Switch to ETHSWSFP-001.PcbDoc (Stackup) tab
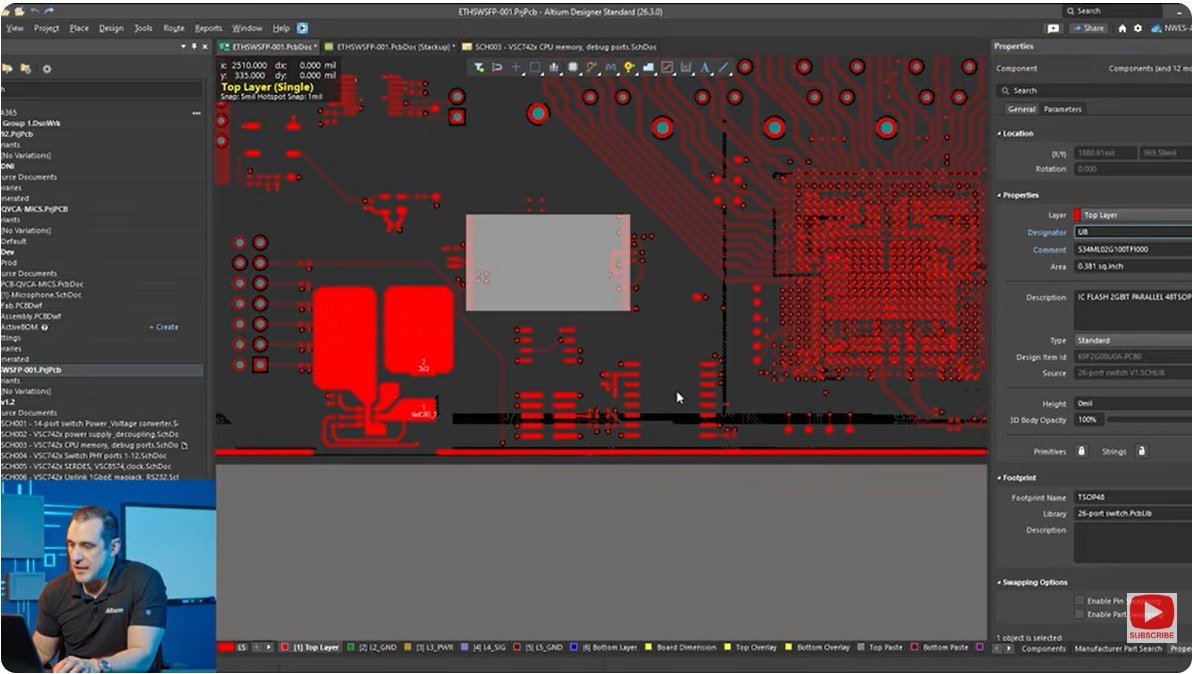This screenshot has width=1193, height=674. [390, 46]
